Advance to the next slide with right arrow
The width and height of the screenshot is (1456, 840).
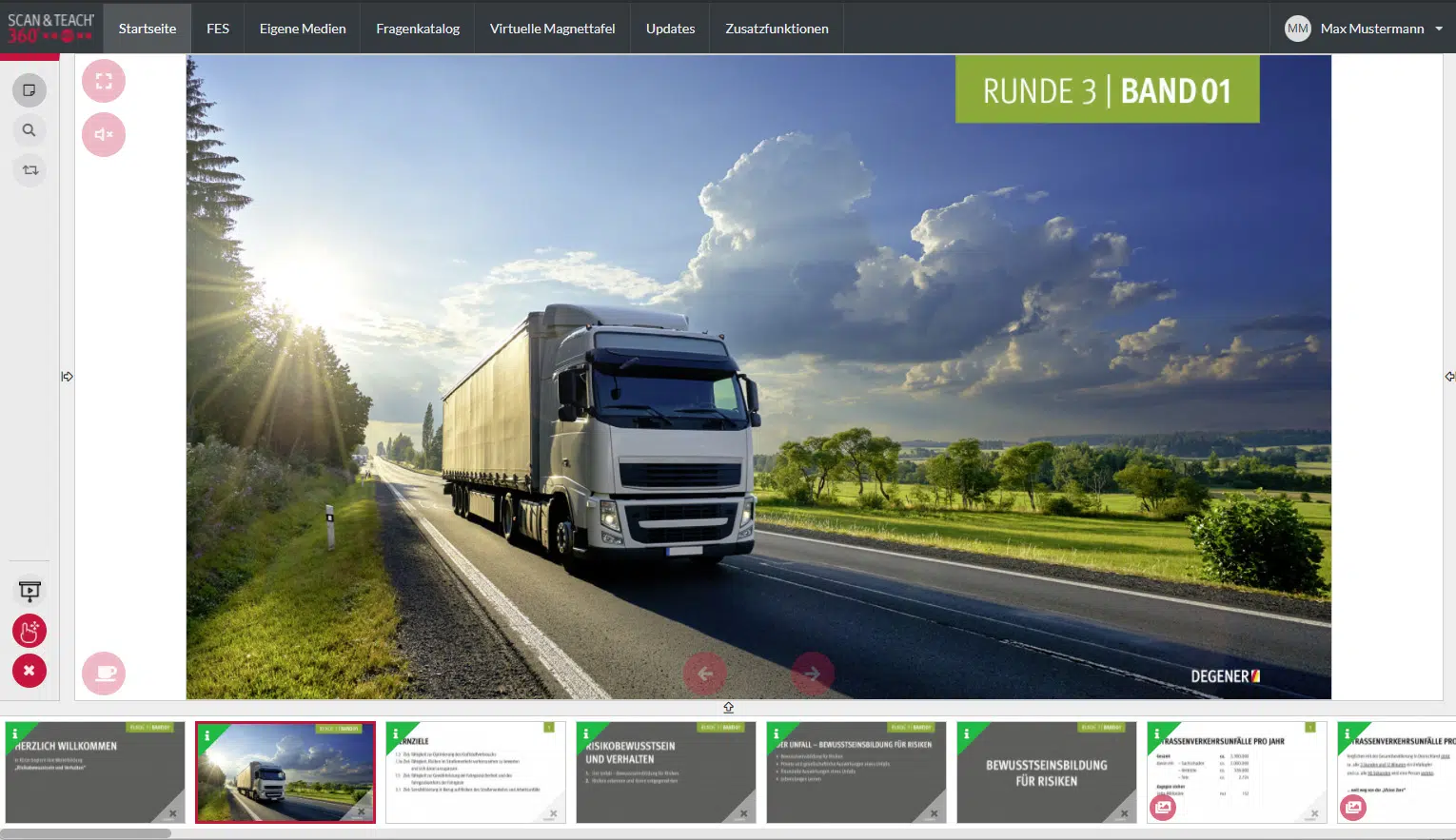tap(813, 674)
